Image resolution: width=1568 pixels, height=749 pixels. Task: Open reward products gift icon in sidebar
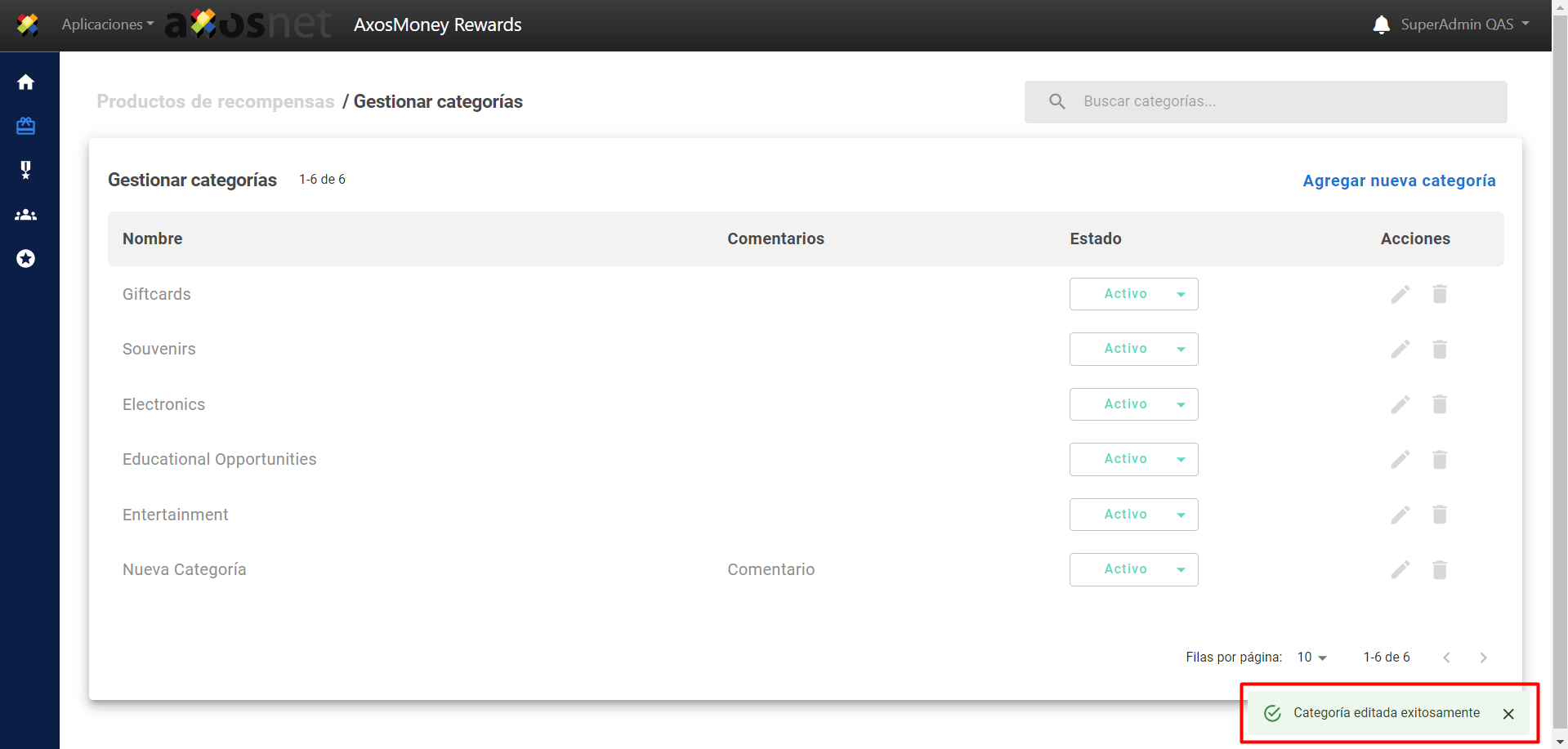[26, 126]
